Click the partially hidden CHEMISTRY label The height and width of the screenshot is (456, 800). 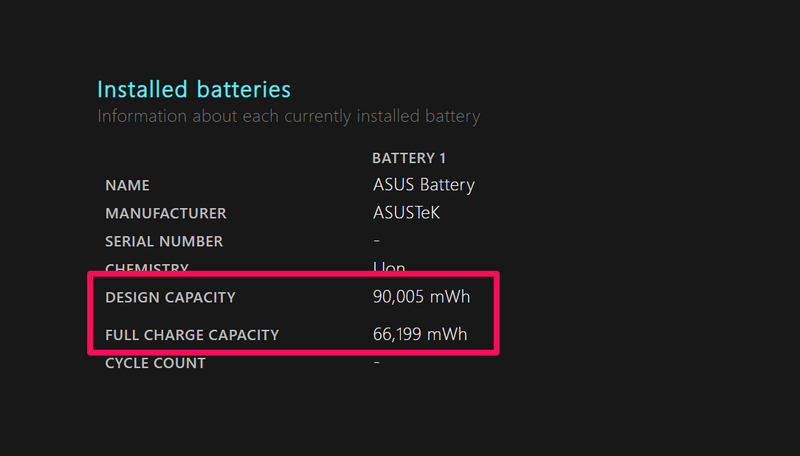tap(147, 267)
